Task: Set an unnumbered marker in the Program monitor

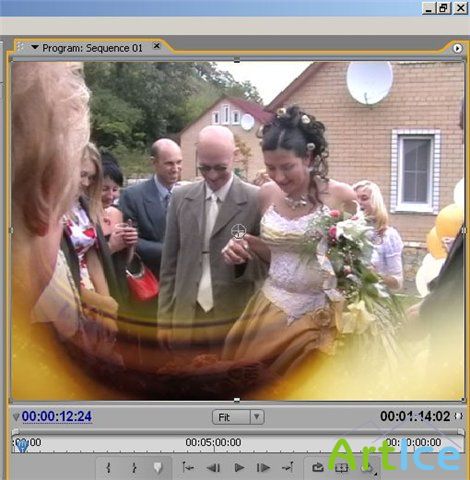Action: coord(158,468)
